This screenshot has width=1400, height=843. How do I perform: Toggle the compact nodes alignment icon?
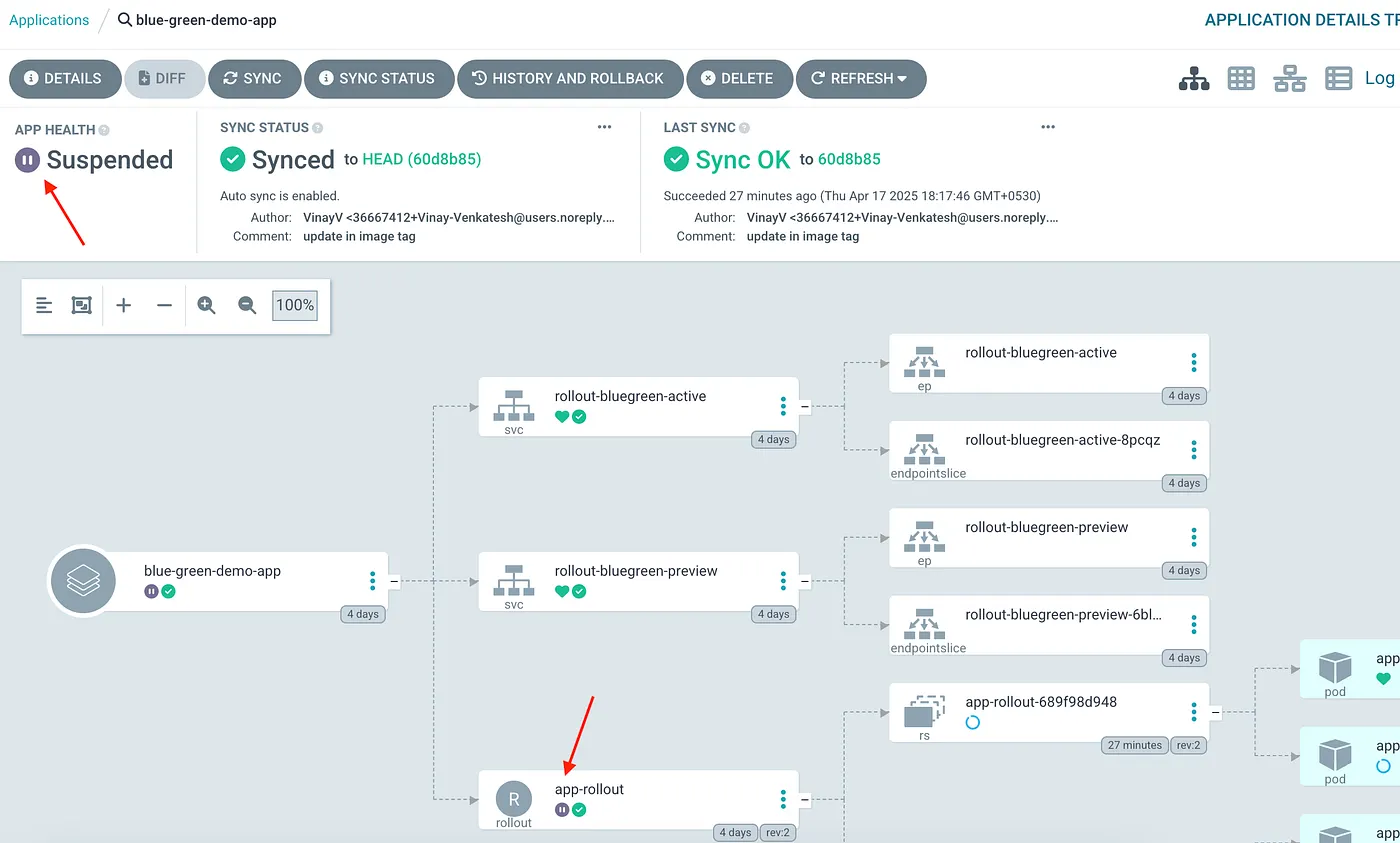click(44, 305)
